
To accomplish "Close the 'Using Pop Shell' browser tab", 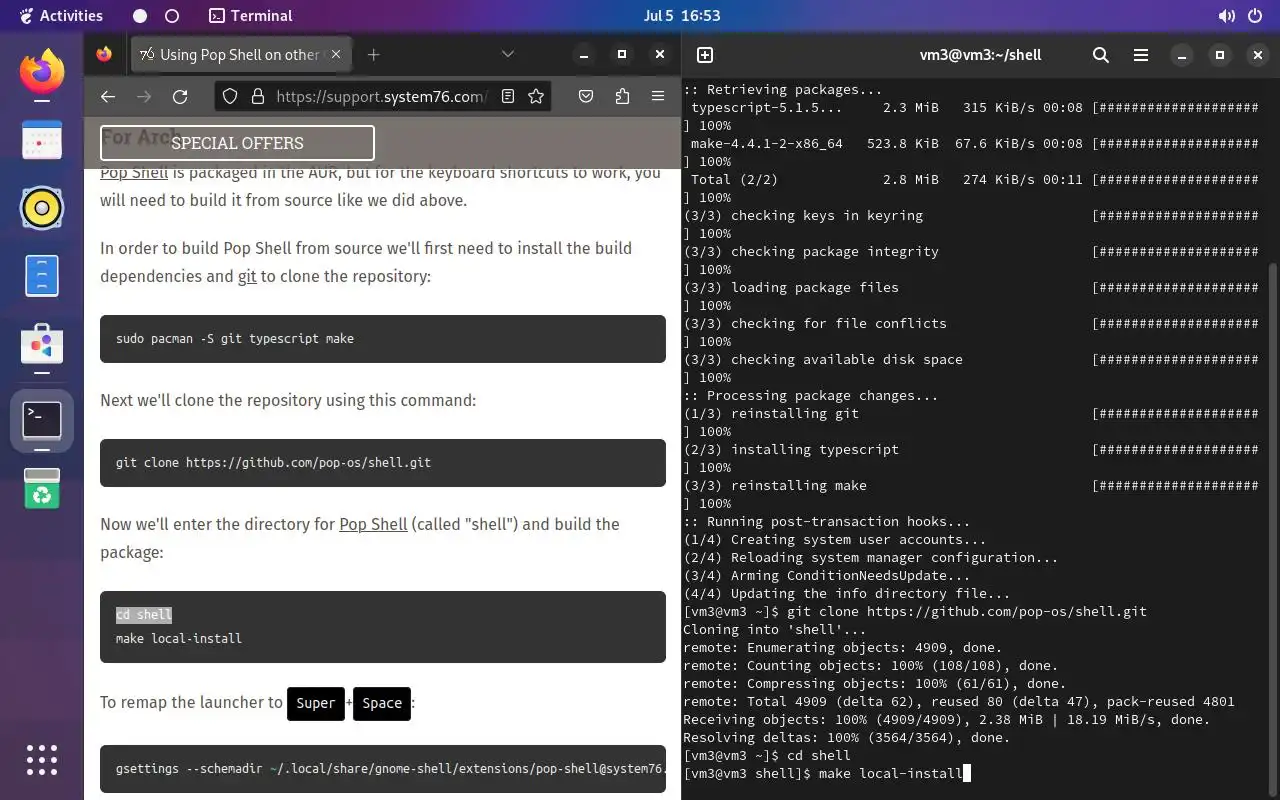I will click(x=337, y=54).
